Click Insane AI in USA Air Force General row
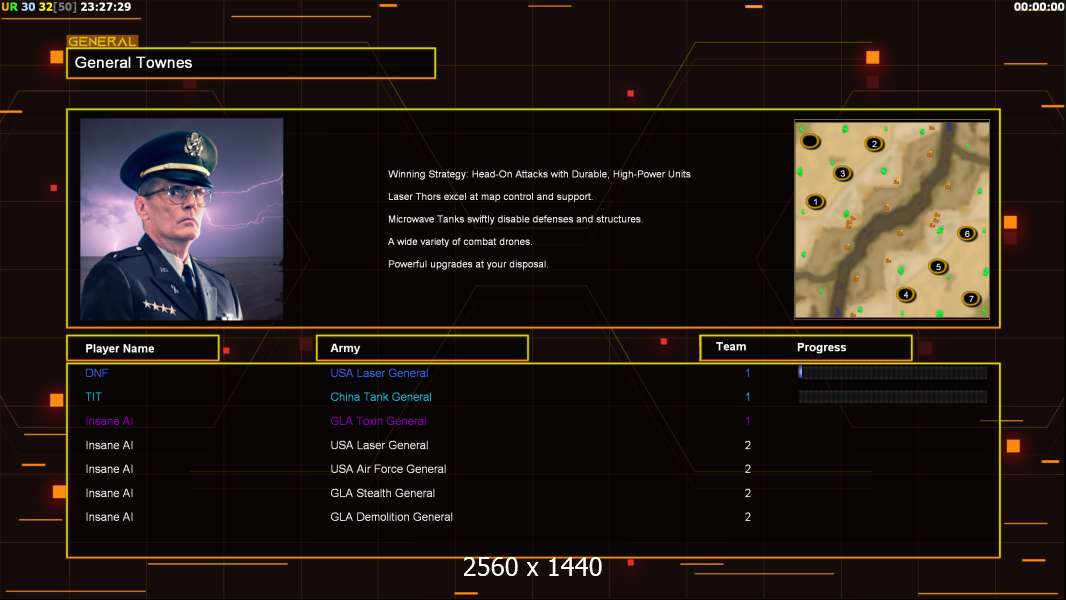 click(x=109, y=469)
